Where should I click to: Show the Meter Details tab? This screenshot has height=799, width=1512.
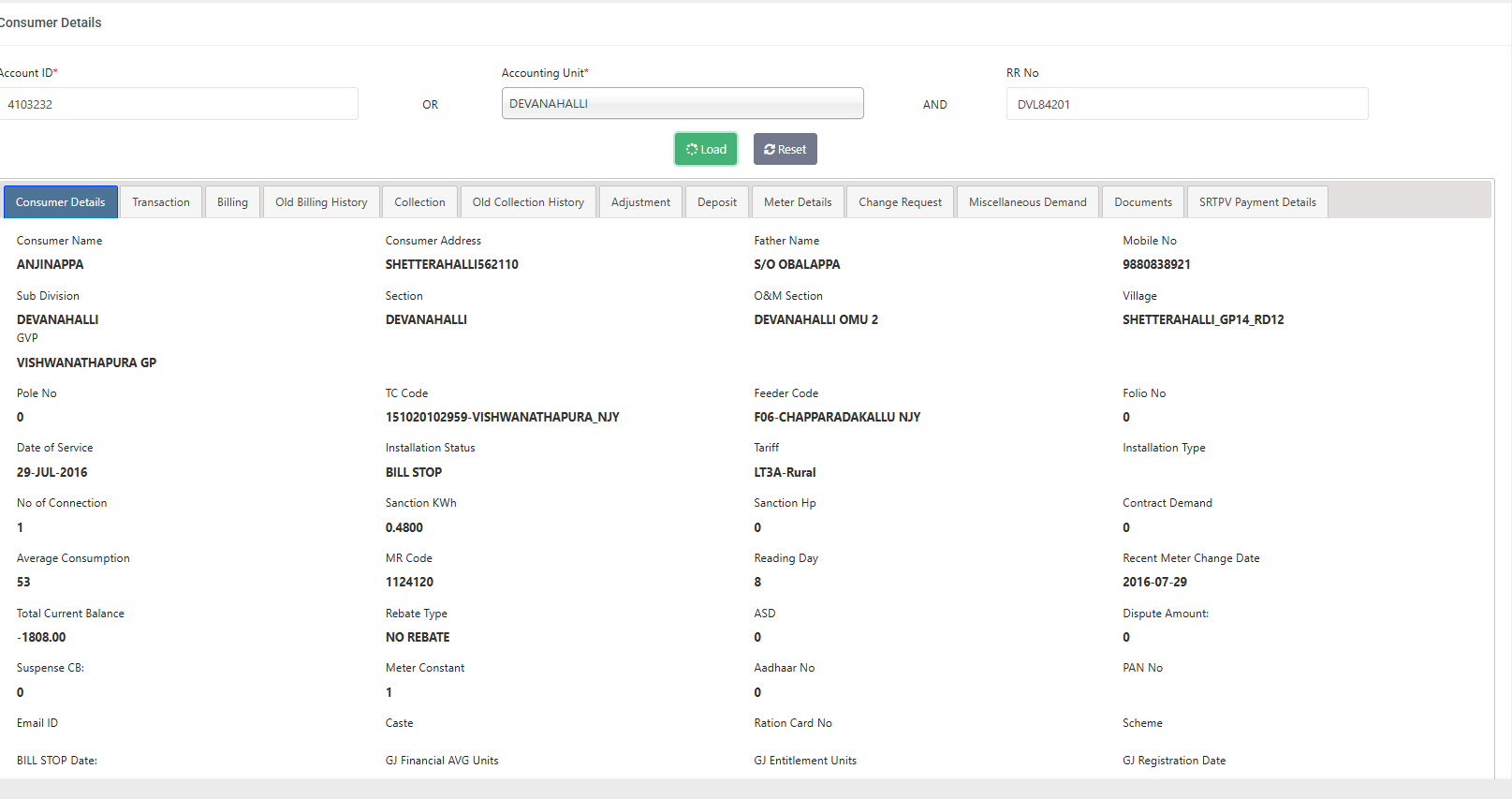(798, 202)
